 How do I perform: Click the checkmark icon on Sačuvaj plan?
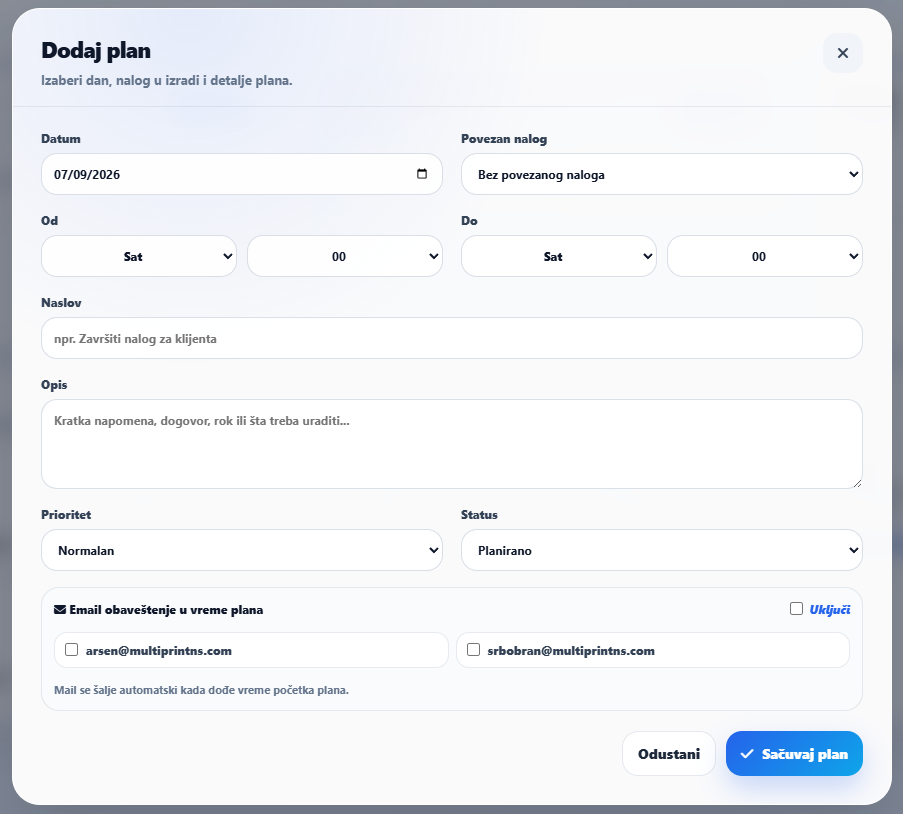point(747,754)
